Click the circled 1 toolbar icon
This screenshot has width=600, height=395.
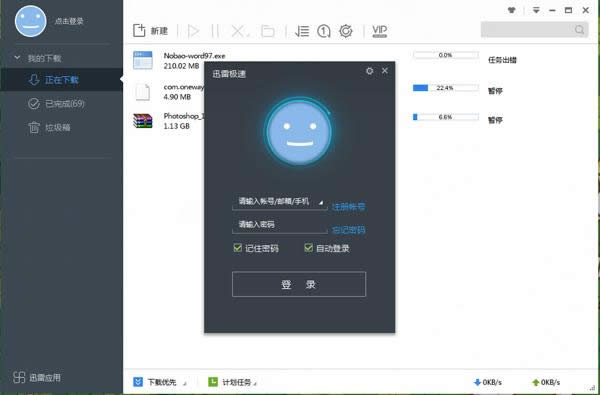pyautogui.click(x=324, y=31)
